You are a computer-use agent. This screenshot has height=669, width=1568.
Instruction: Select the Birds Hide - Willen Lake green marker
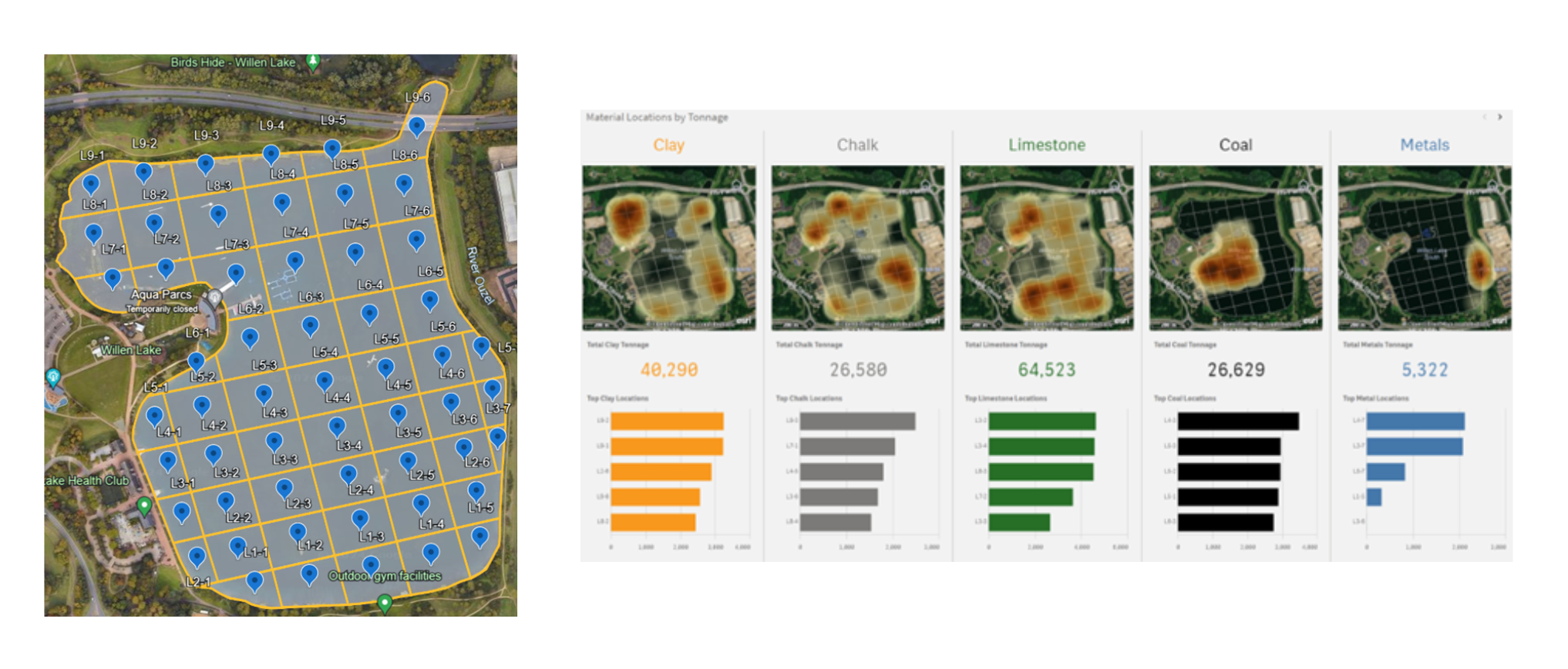[312, 62]
